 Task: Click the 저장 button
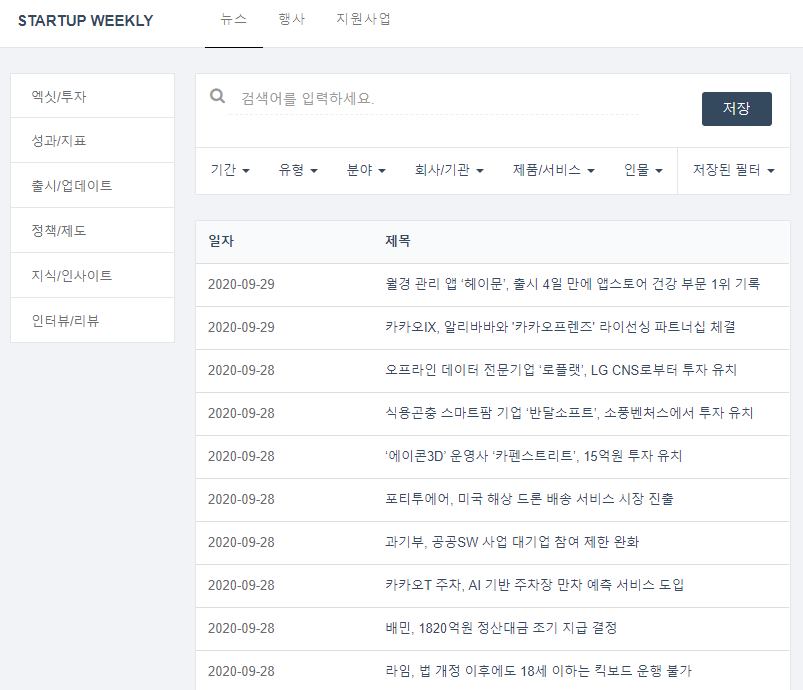tap(736, 109)
